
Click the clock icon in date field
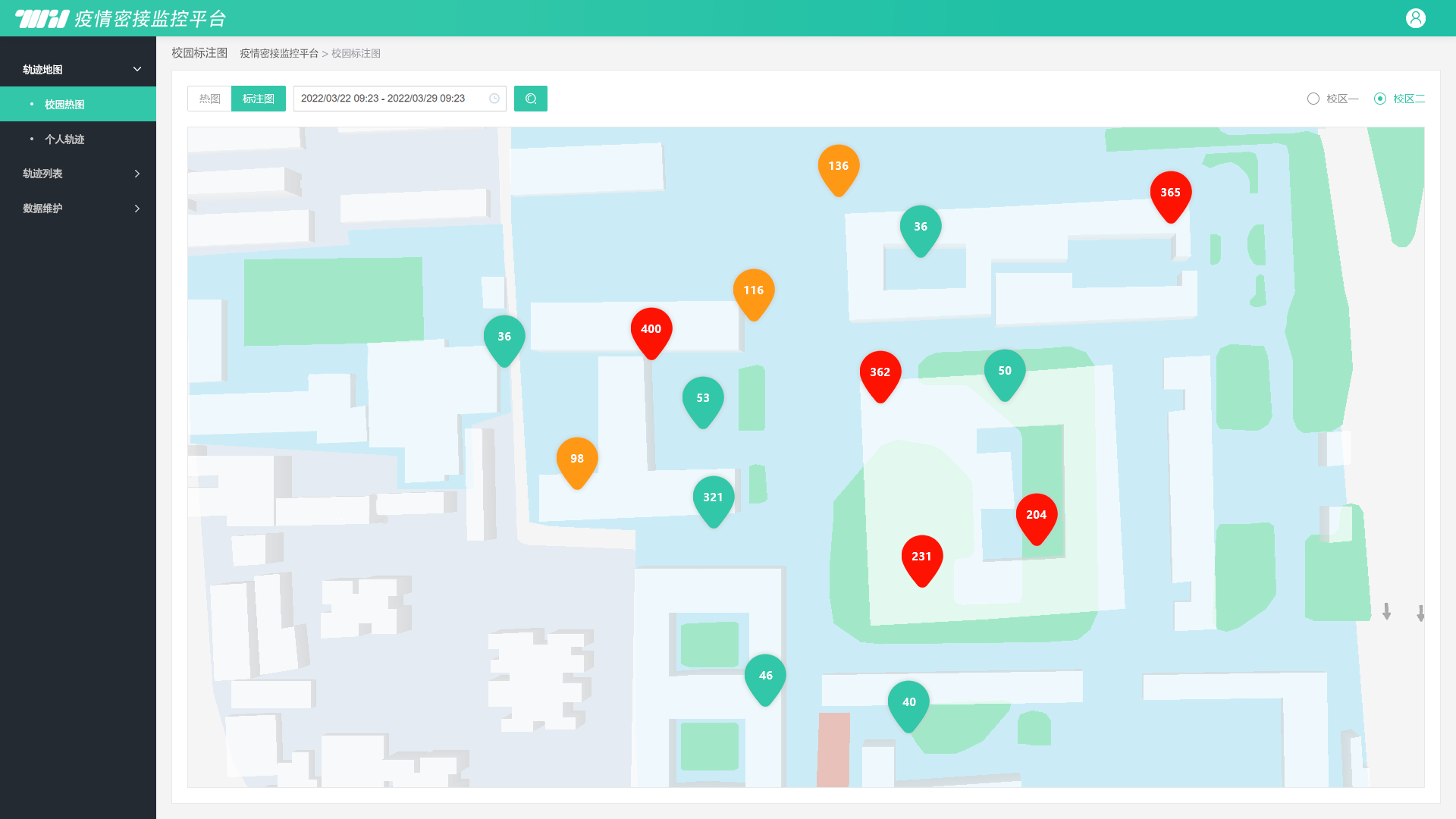click(x=494, y=99)
